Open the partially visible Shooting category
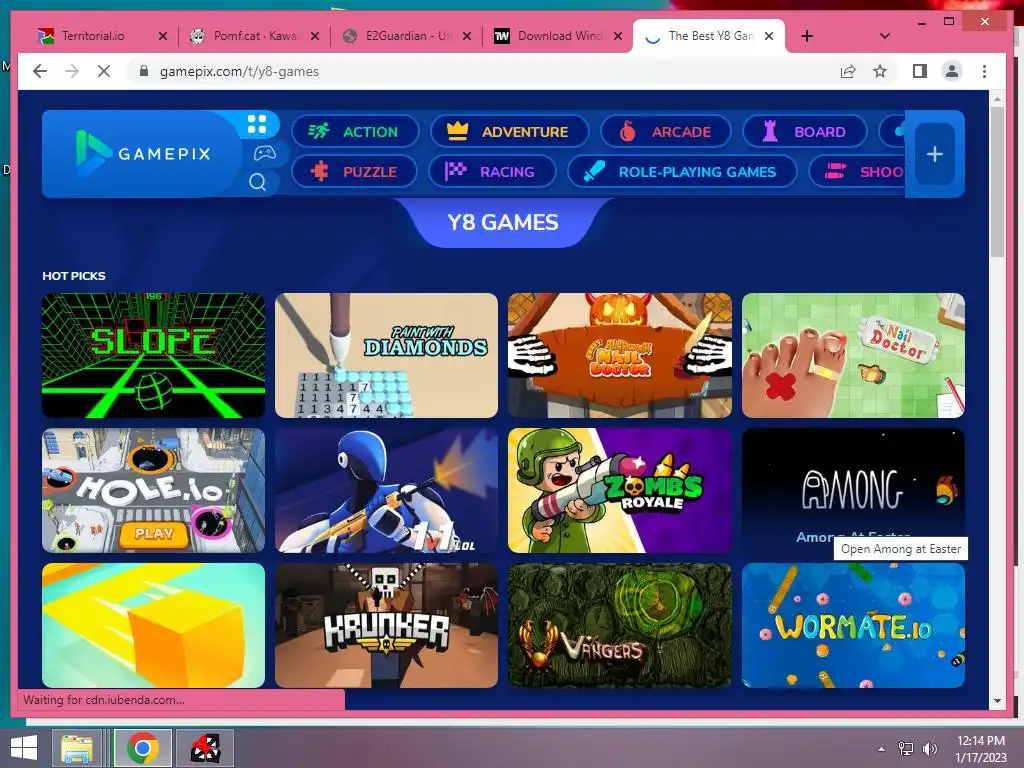Screen dimensions: 1024x768 coord(857,172)
